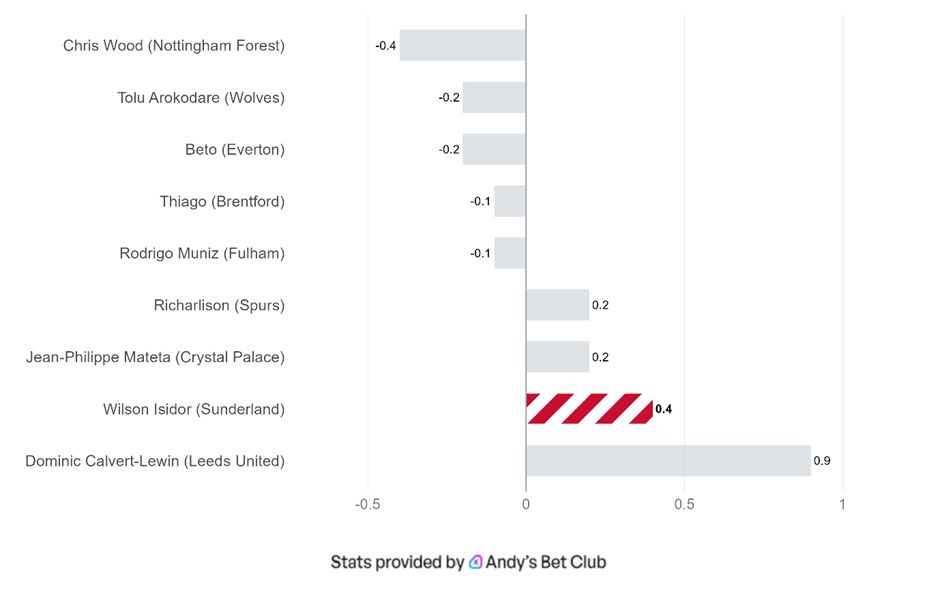940x598 pixels.
Task: Click the -0.4 value label
Action: click(386, 46)
